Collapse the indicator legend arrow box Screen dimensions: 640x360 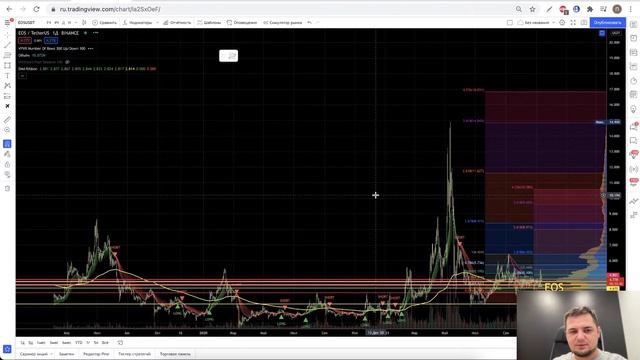[x=22, y=76]
